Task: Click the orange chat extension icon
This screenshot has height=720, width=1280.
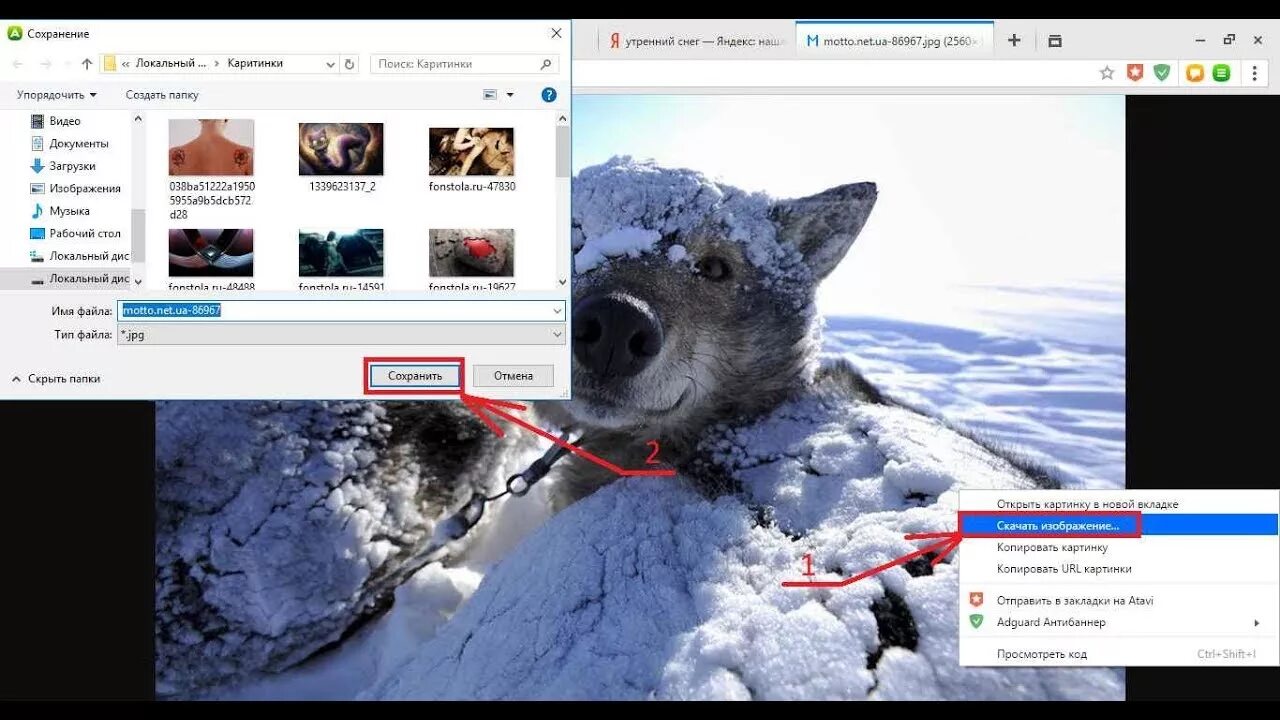Action: [1194, 72]
